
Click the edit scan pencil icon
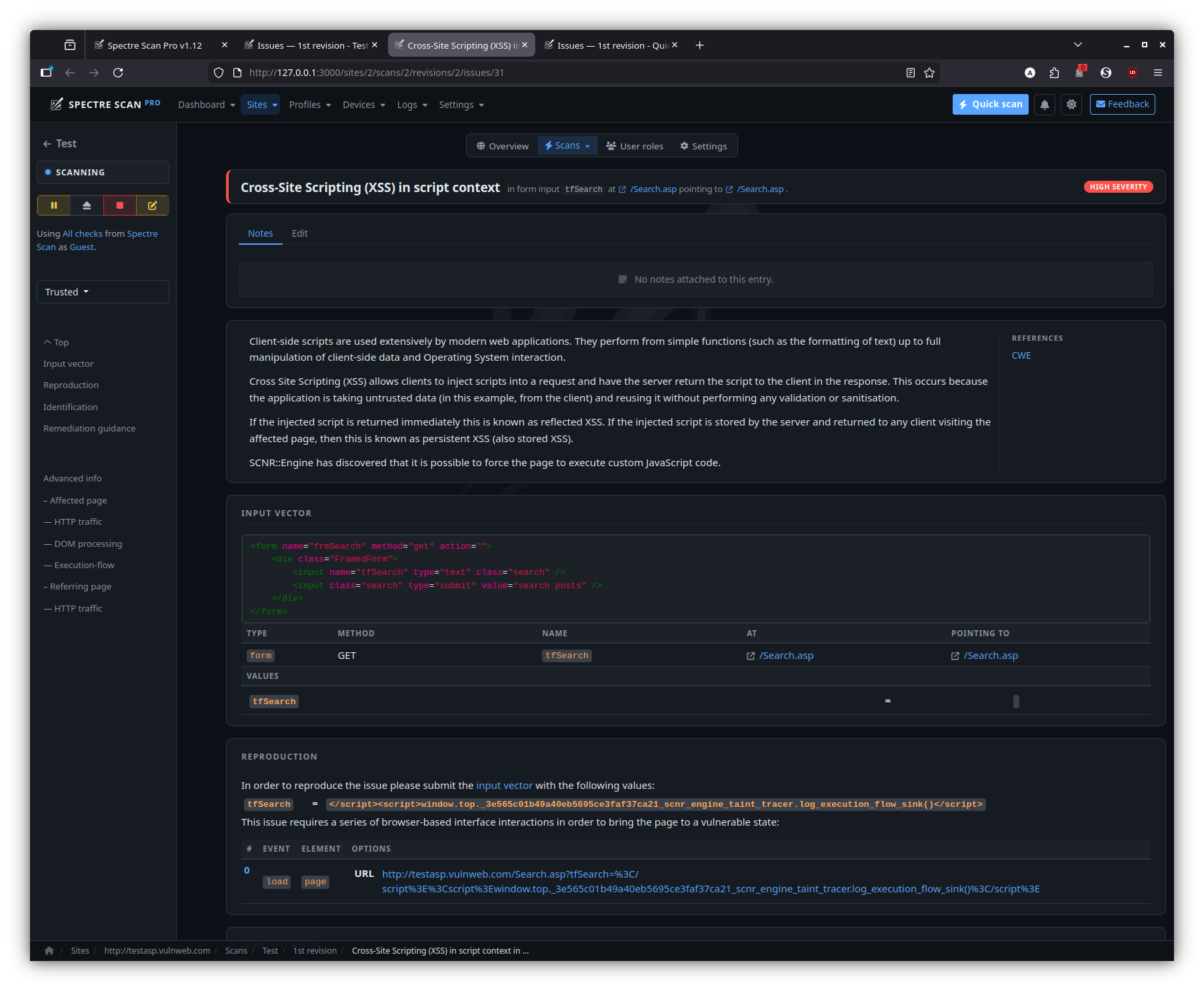pos(152,205)
